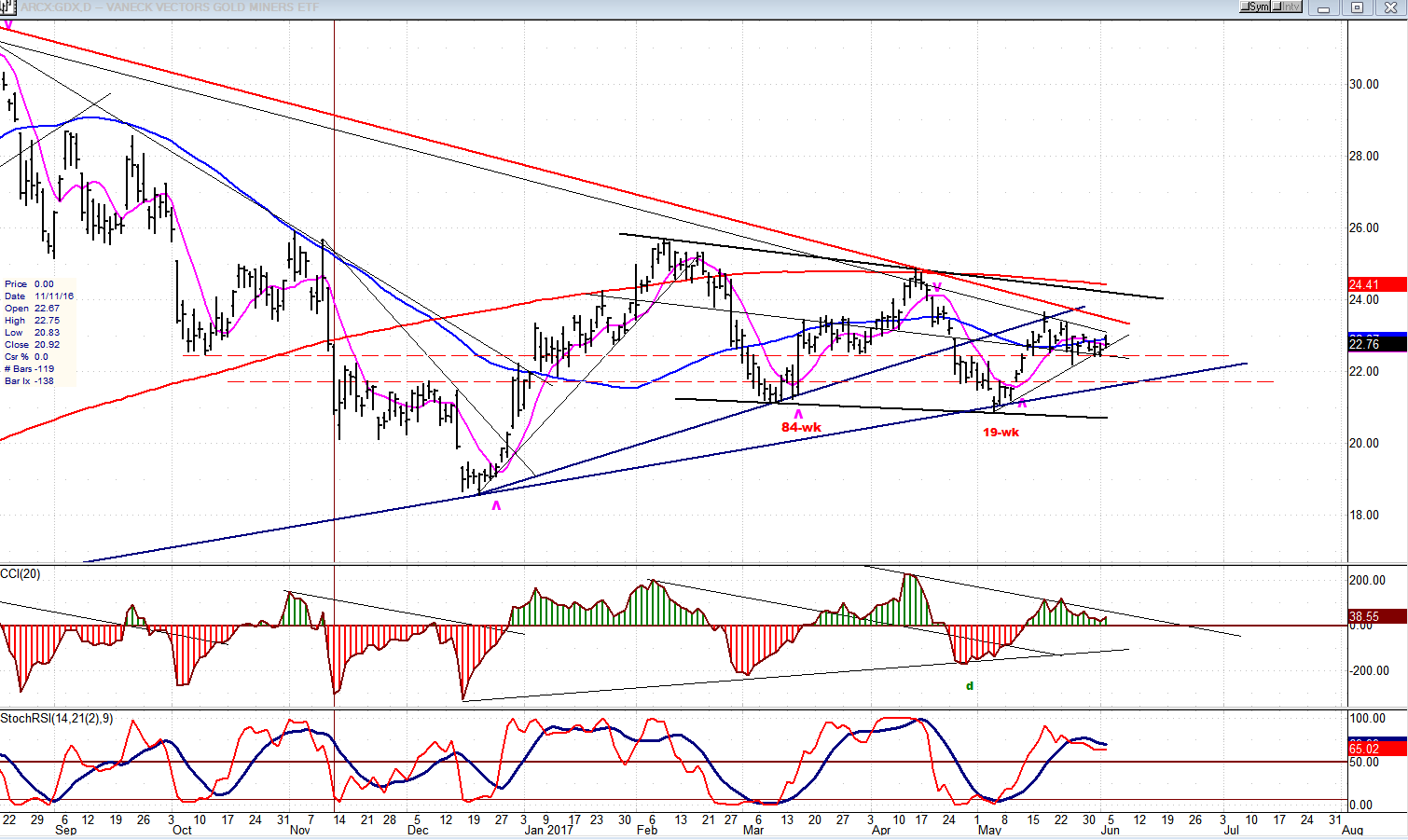This screenshot has height=840, width=1408.
Task: Click the StochRSI(14,21(2),9) indicator label
Action: pos(57,719)
